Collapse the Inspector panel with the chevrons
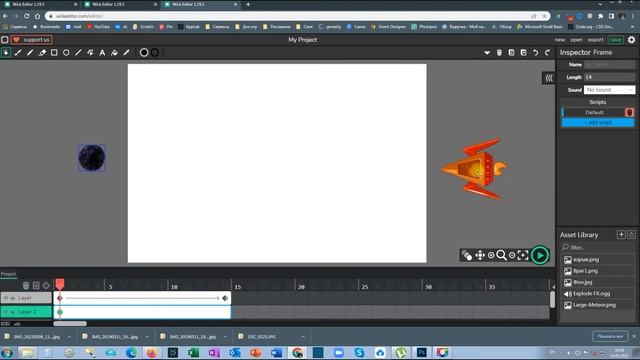640x360 pixels. 549,78
